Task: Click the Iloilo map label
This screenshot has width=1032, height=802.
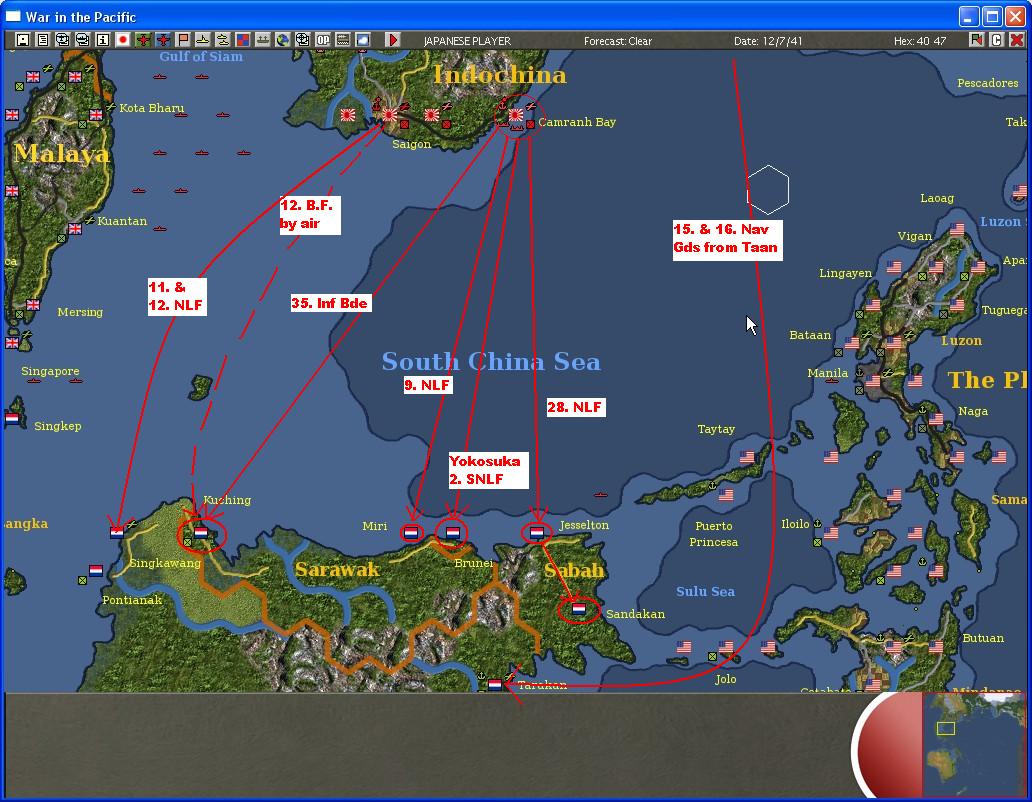Action: click(794, 524)
